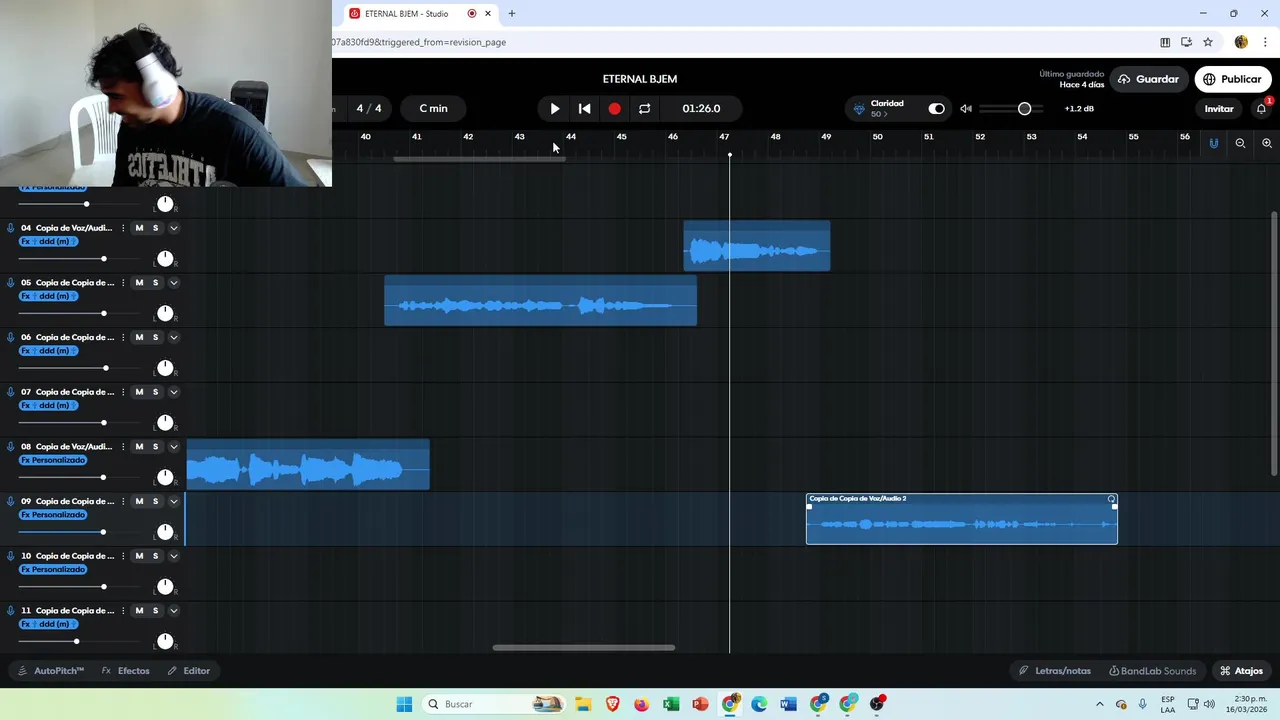Click the track 09 microphone icon

click(x=10, y=501)
